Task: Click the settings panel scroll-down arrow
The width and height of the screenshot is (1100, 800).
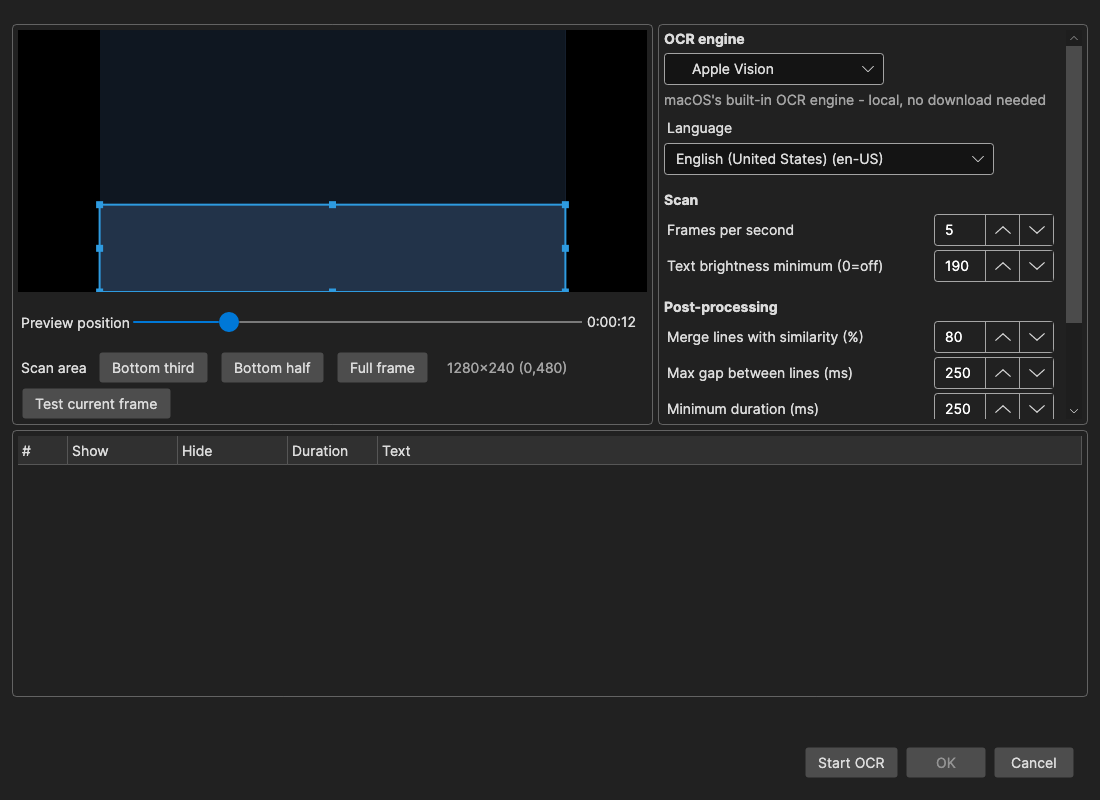Action: [1073, 411]
